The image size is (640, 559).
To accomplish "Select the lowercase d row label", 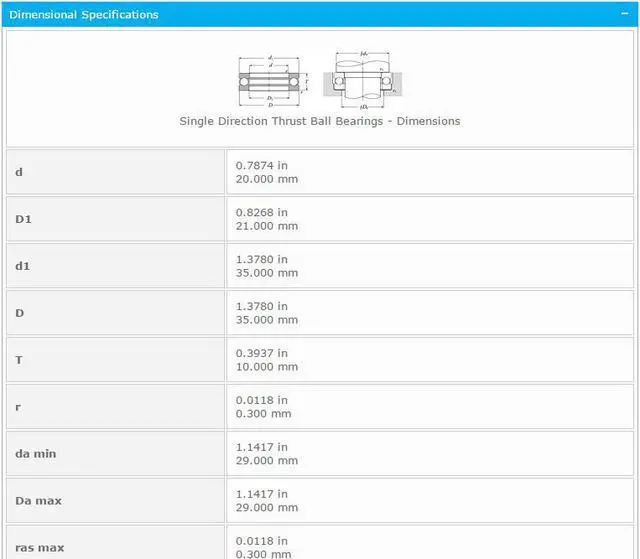I will pos(19,172).
